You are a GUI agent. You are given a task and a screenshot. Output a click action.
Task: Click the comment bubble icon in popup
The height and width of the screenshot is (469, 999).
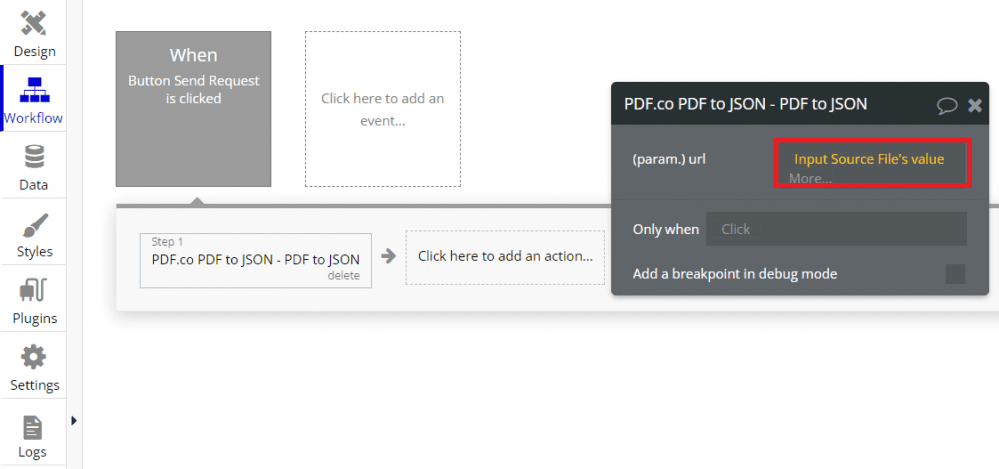point(946,105)
